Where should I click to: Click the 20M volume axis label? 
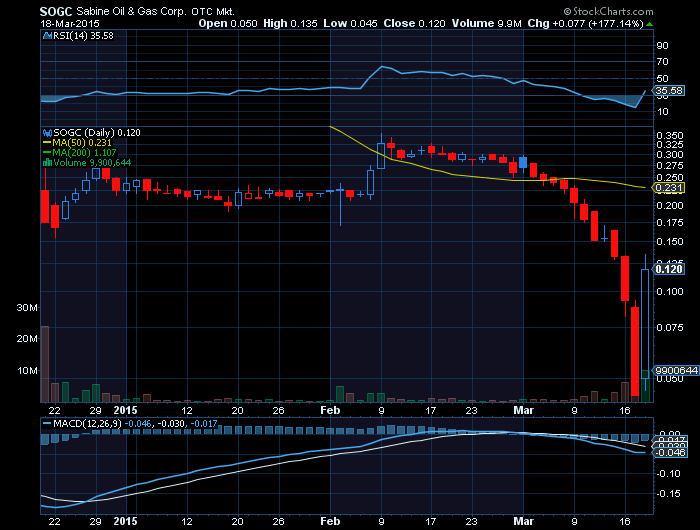(27, 338)
